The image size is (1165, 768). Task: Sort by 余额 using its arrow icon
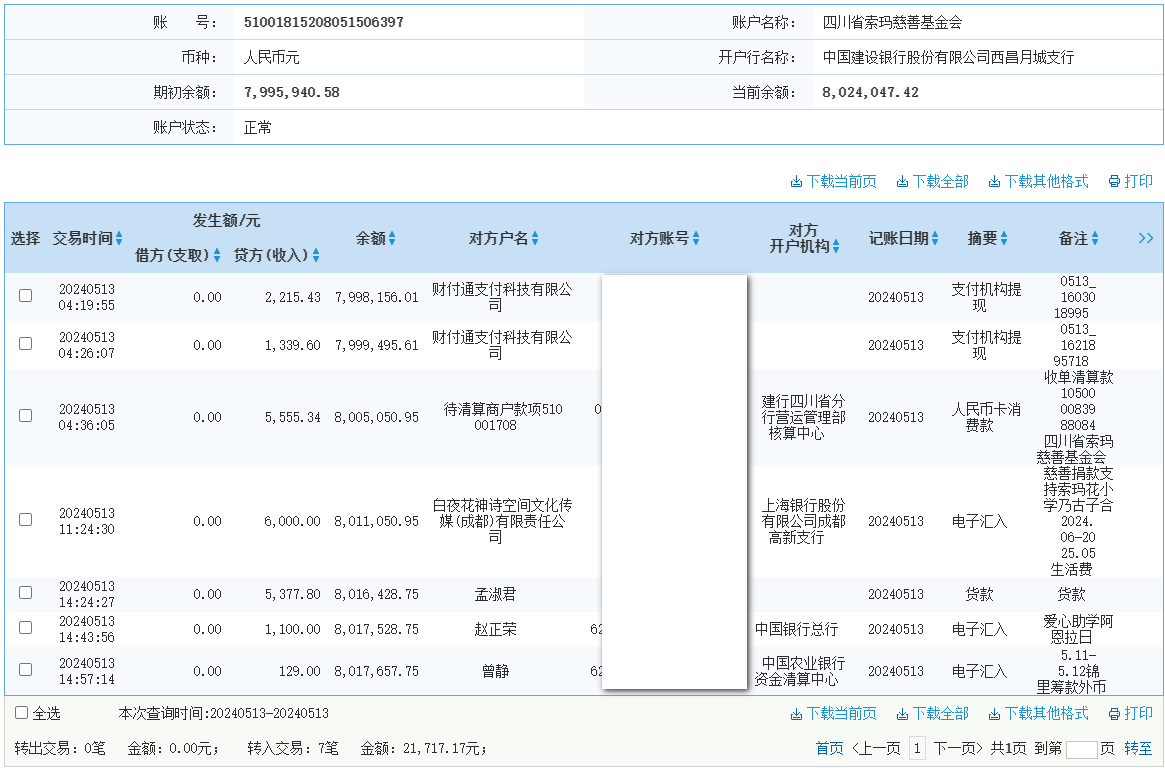pos(392,238)
